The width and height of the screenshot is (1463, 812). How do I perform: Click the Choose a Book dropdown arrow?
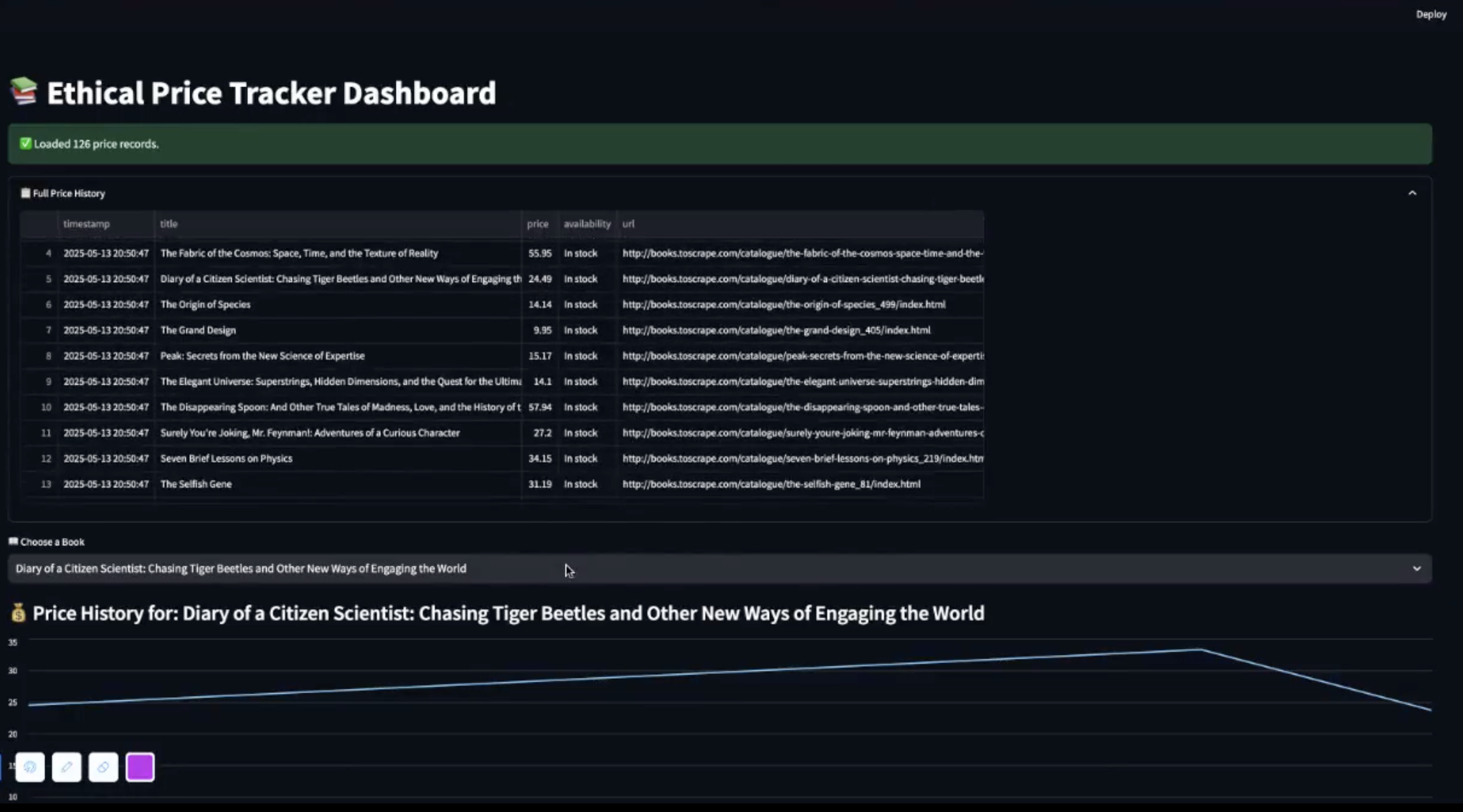click(1416, 569)
